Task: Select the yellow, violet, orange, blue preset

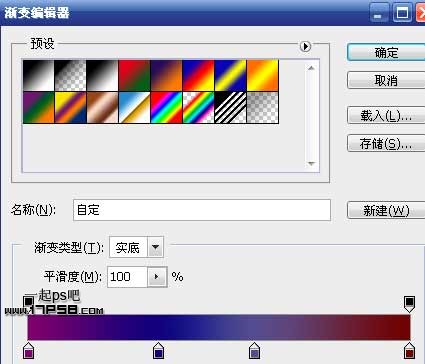Action: [x=70, y=107]
